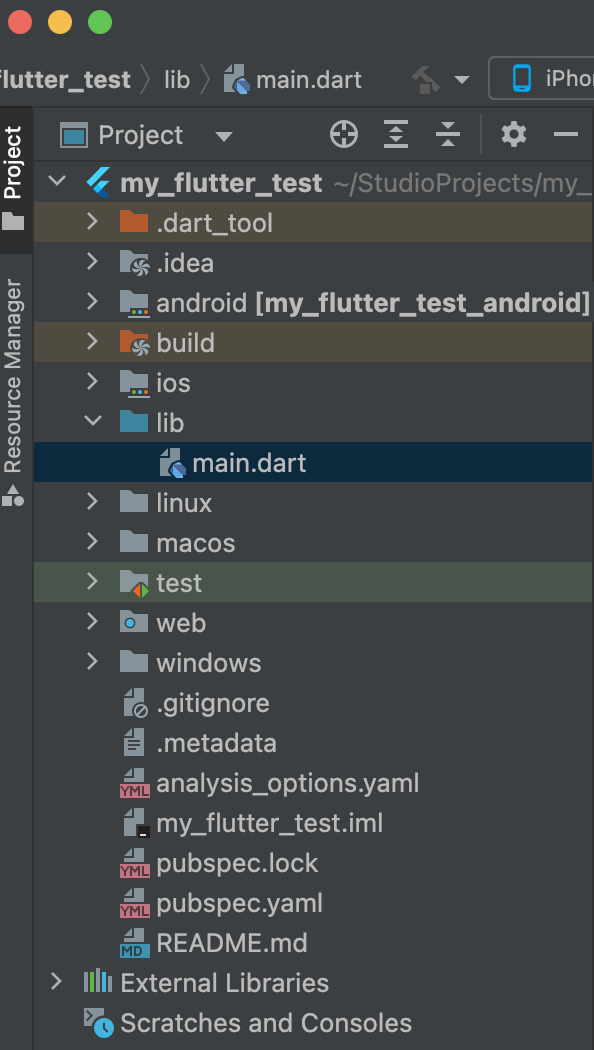Click the Select Opened File target icon

point(344,135)
